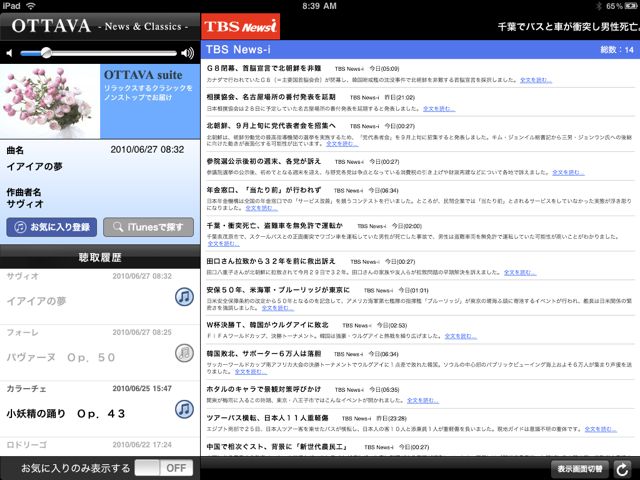Follow read-more link in W杯決勝T story

pyautogui.click(x=460, y=336)
